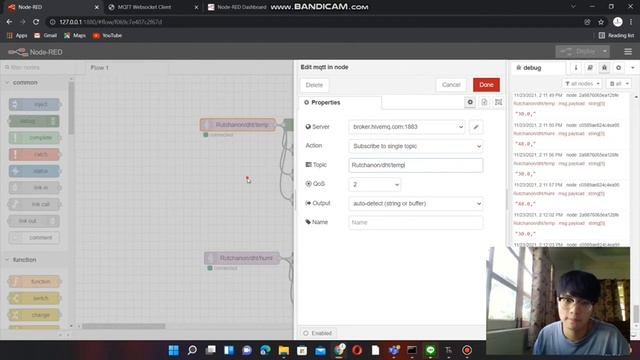Screen dimensions: 640x360
Task: Open the Gmail bookmark
Action: pyautogui.click(x=46, y=36)
